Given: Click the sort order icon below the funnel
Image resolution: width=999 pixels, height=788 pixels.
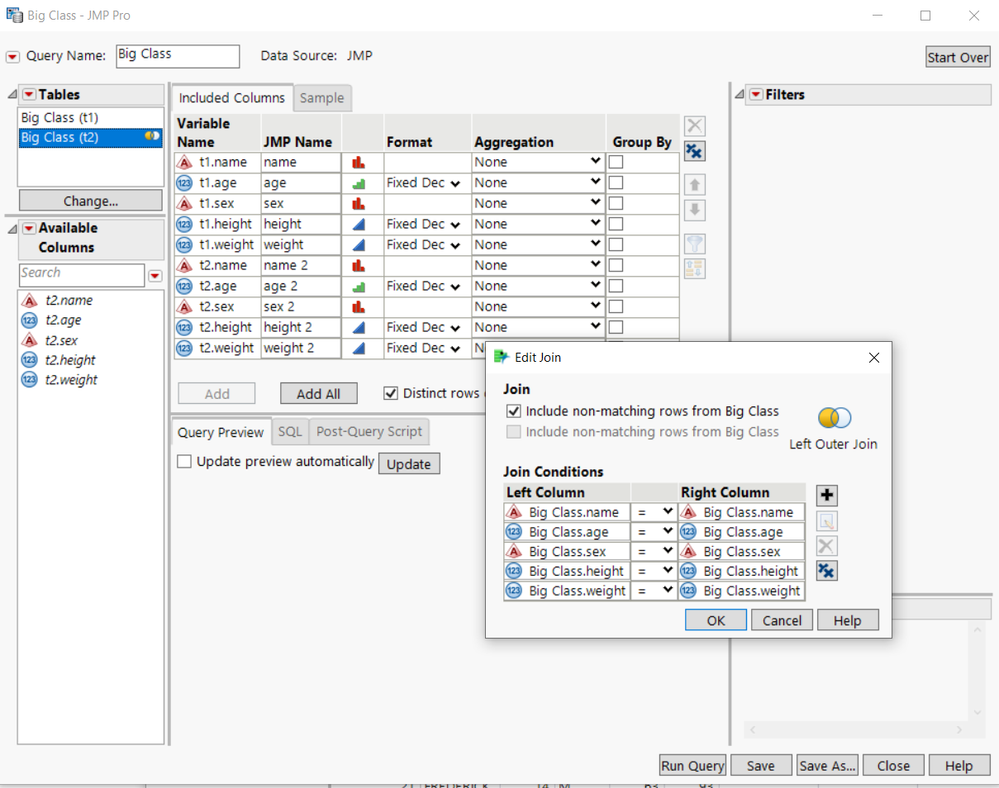Looking at the screenshot, I should [694, 268].
